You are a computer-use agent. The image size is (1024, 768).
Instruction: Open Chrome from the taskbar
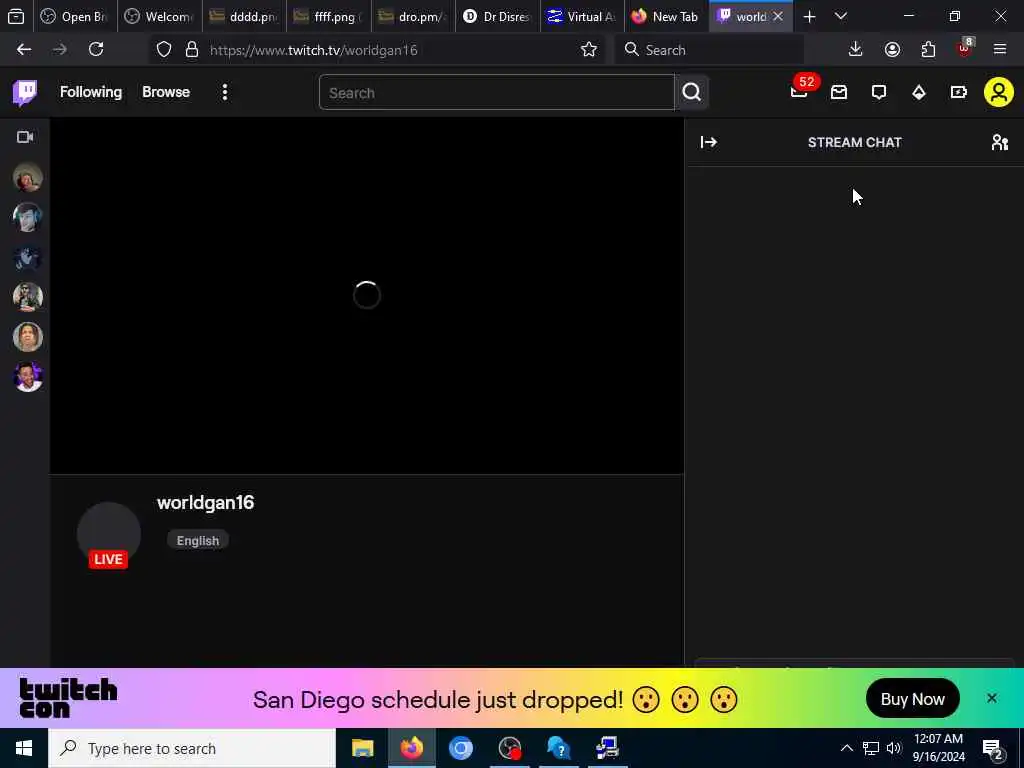[x=461, y=748]
